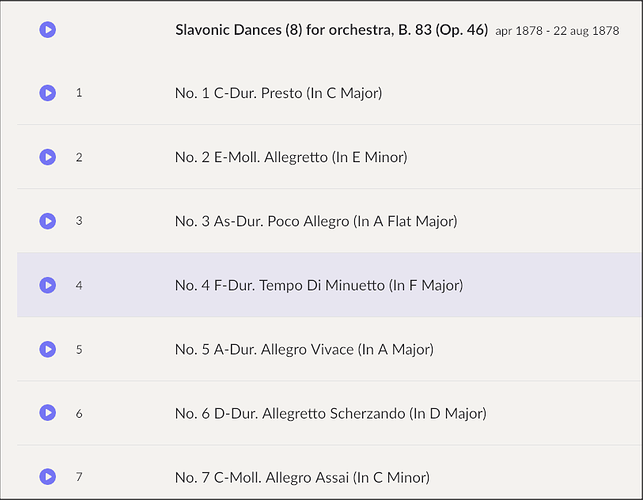The width and height of the screenshot is (643, 500).
Task: Click track number 4 in highlighted row
Action: coord(79,285)
